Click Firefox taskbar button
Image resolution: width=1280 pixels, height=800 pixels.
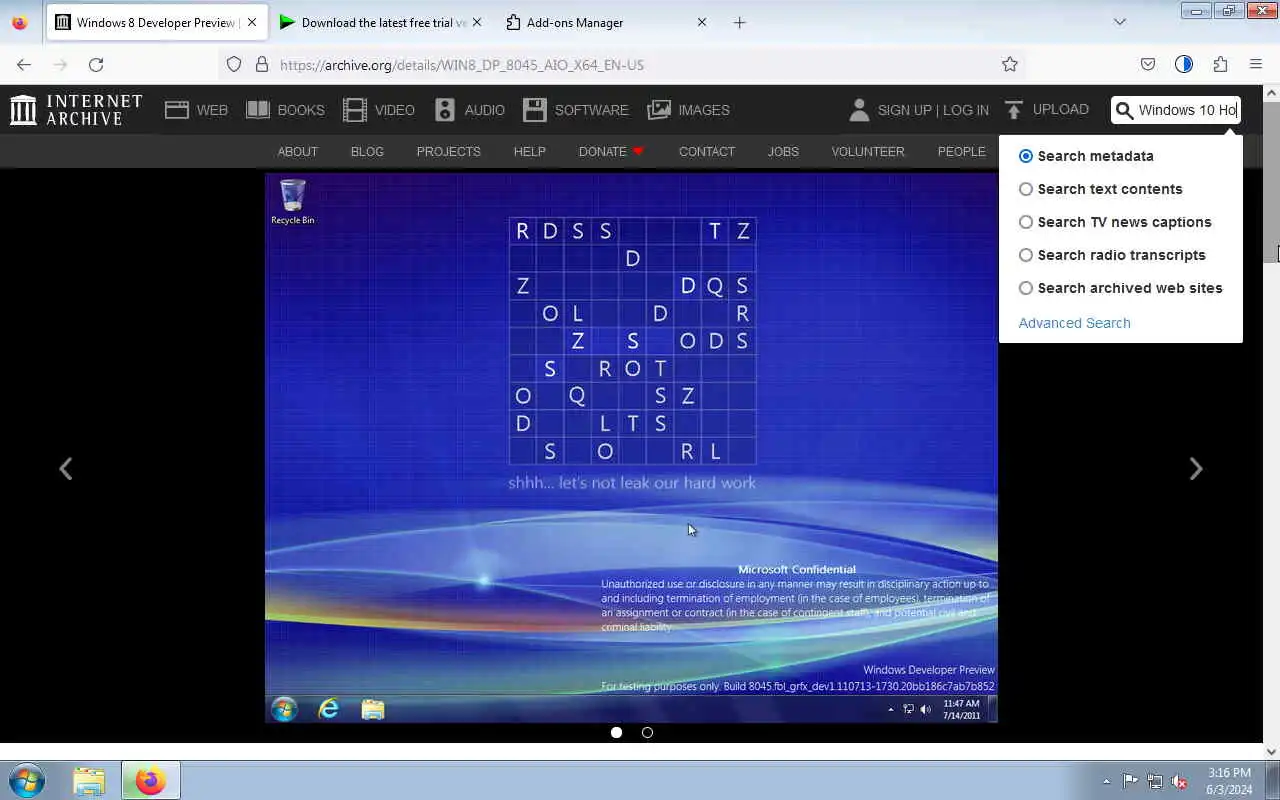[x=150, y=780]
